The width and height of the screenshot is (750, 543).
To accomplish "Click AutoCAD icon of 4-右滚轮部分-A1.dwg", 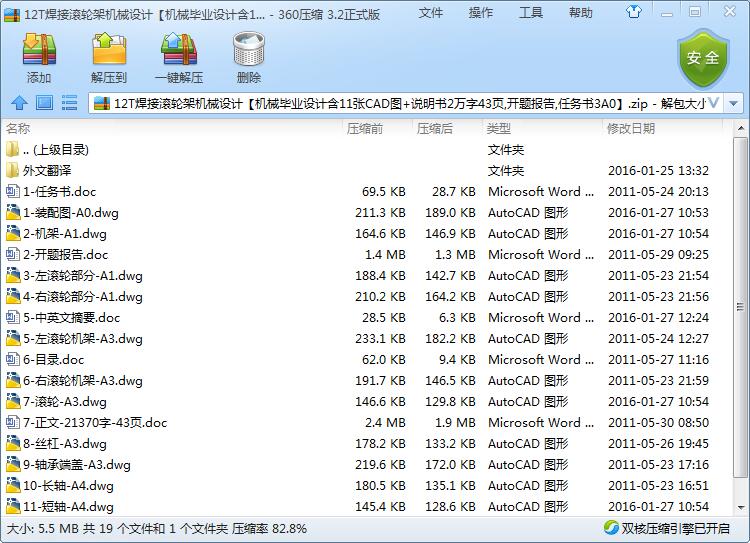I will point(12,297).
